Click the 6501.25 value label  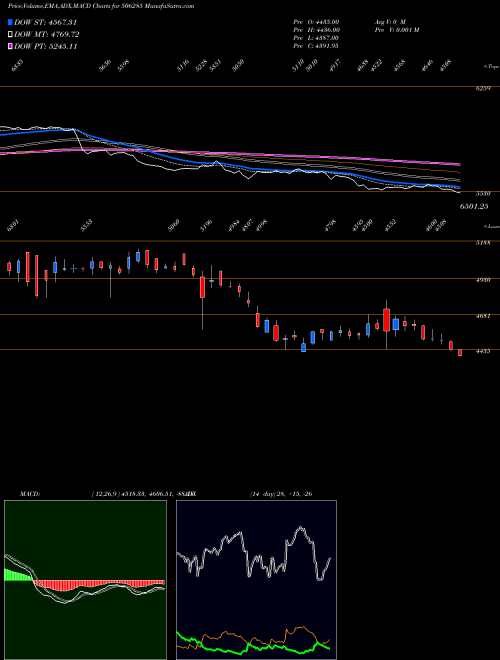coord(474,206)
